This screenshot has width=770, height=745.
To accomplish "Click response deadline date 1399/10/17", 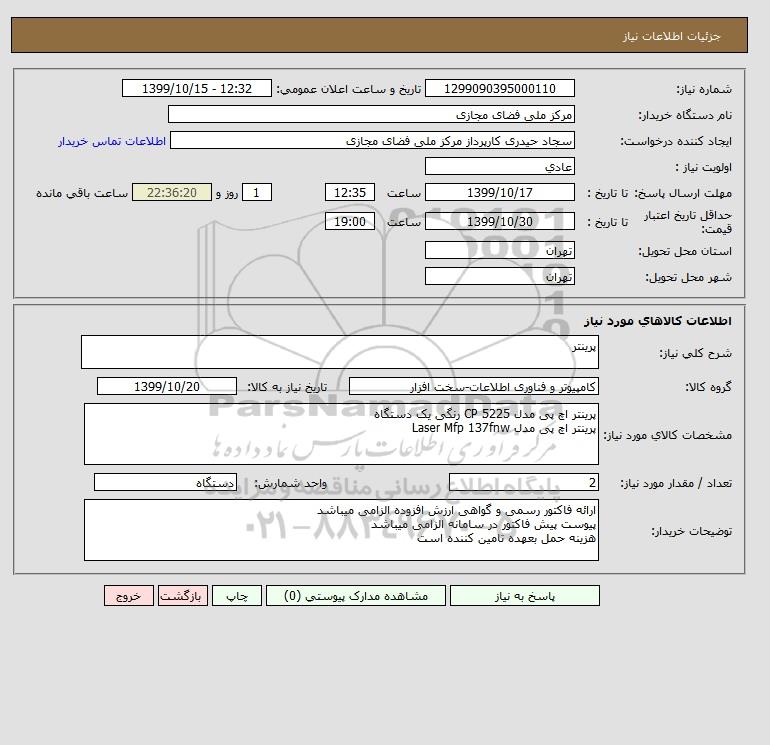I will tap(499, 193).
